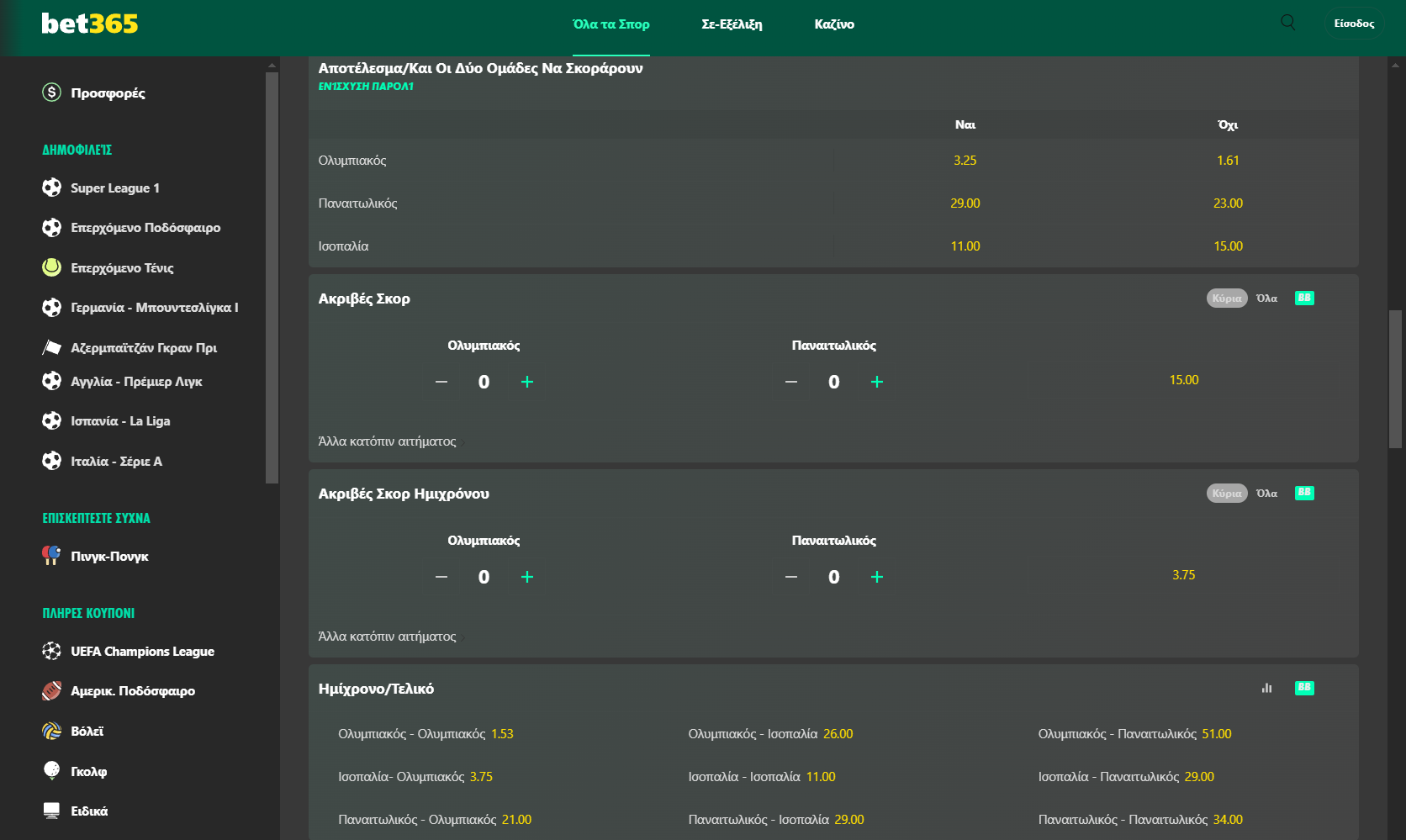Select Παναιτωλικός - Παναιτωλικός 34.00
Screen dimensions: 1406x840
click(1140, 820)
